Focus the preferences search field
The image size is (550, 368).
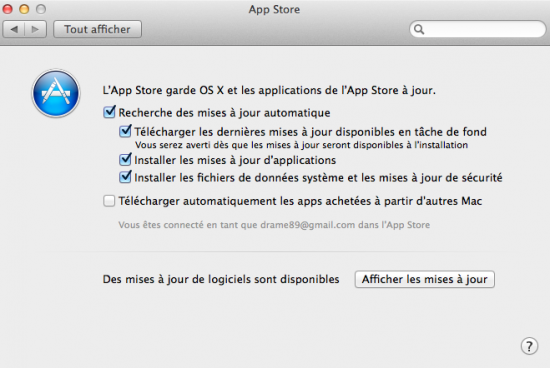click(478, 29)
